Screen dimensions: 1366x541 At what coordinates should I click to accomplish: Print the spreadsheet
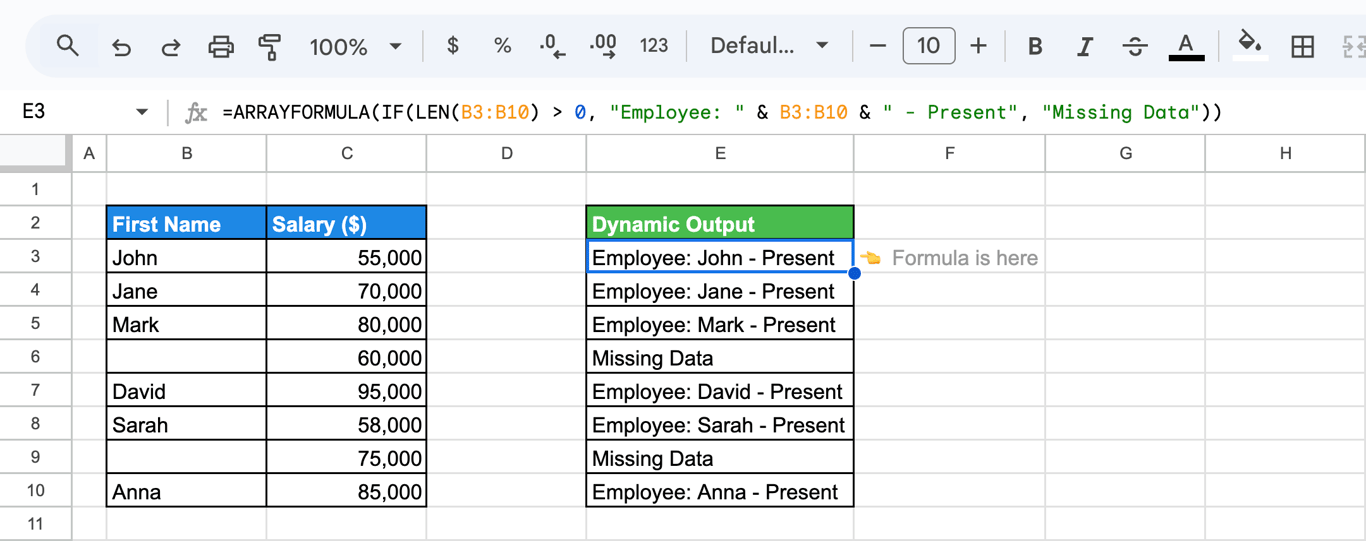220,46
